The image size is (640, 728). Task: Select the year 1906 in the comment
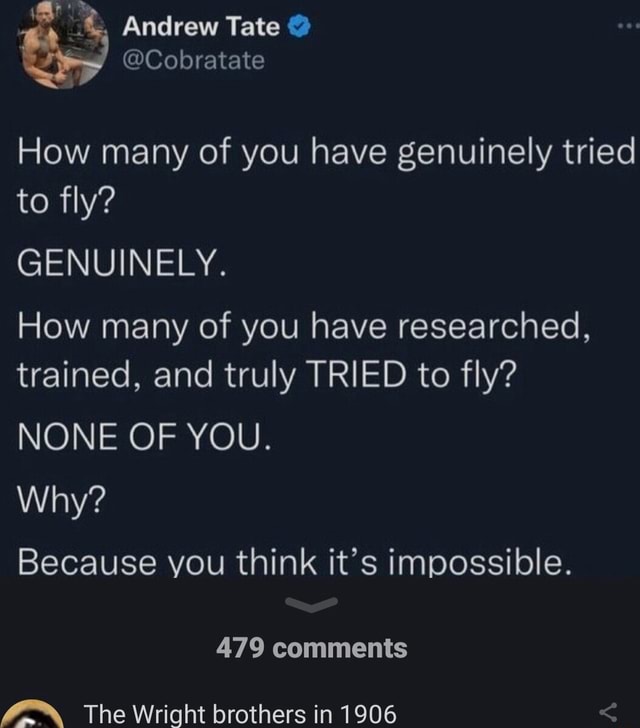(368, 714)
